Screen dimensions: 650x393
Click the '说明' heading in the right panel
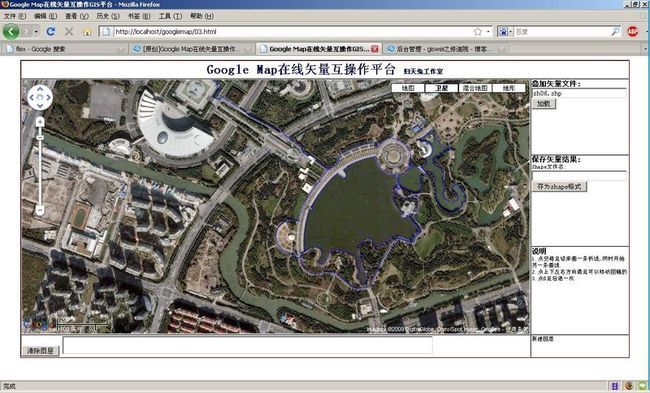[539, 251]
